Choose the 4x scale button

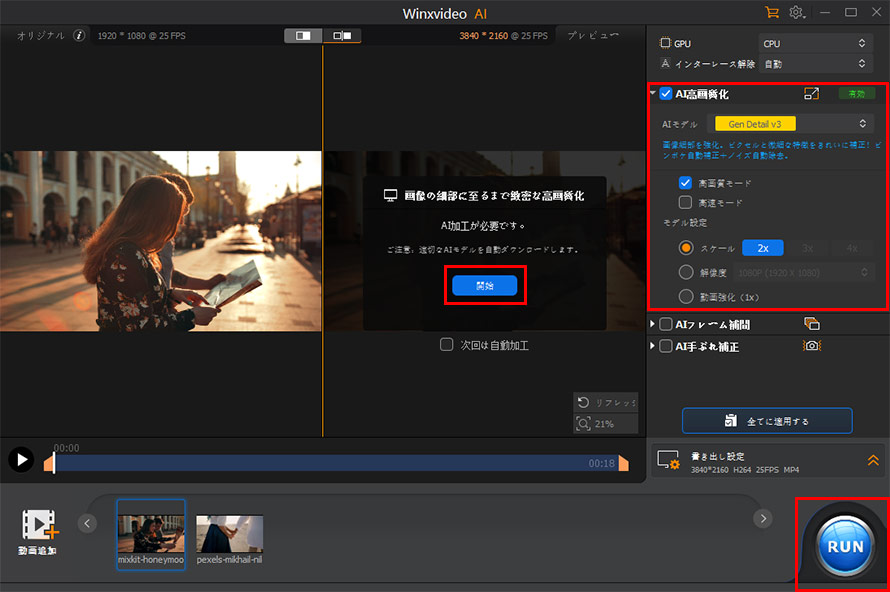pos(852,248)
